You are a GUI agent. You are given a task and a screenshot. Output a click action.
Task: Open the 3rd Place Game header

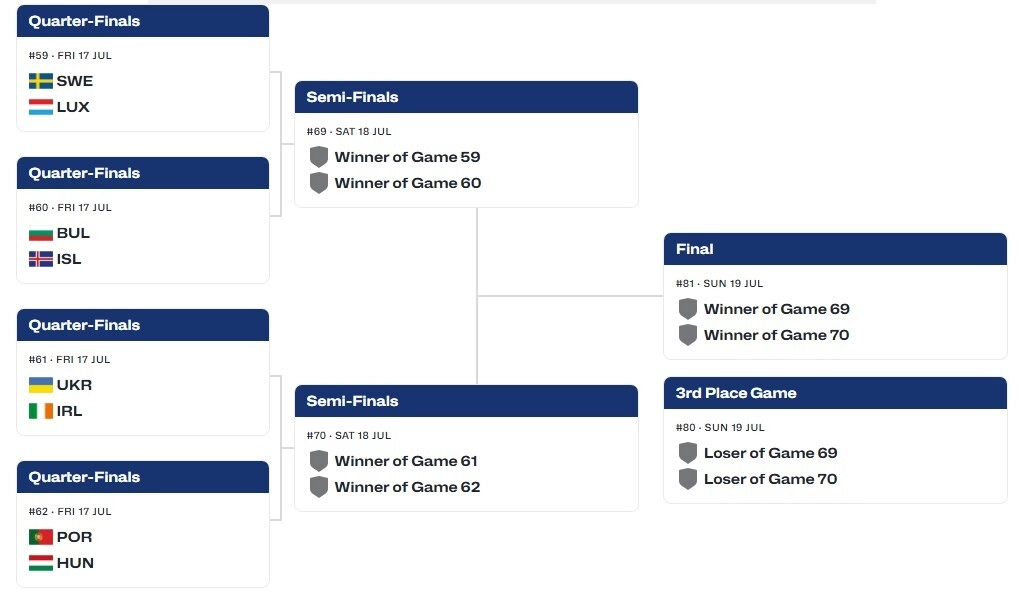[835, 393]
